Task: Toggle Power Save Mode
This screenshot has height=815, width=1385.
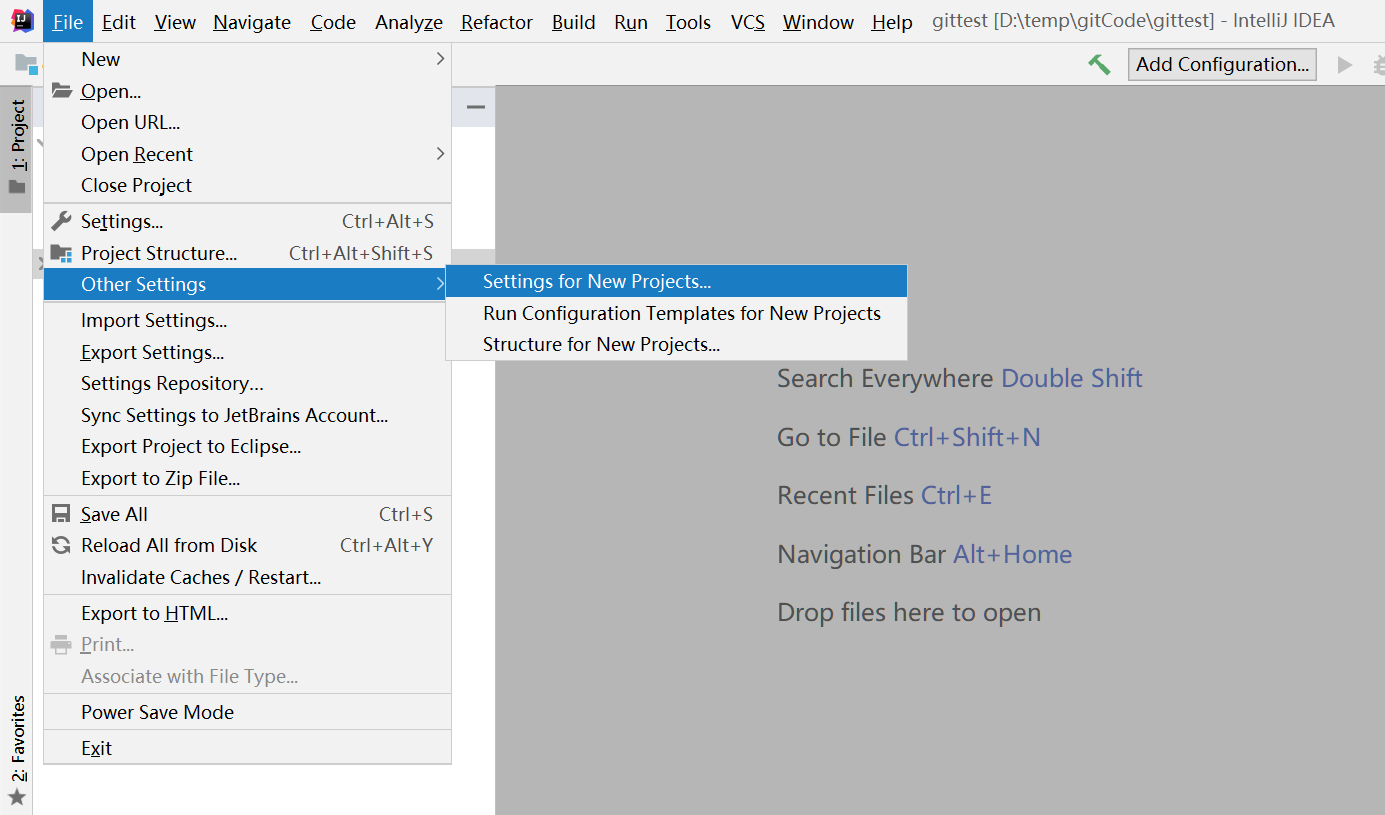Action: (247, 712)
